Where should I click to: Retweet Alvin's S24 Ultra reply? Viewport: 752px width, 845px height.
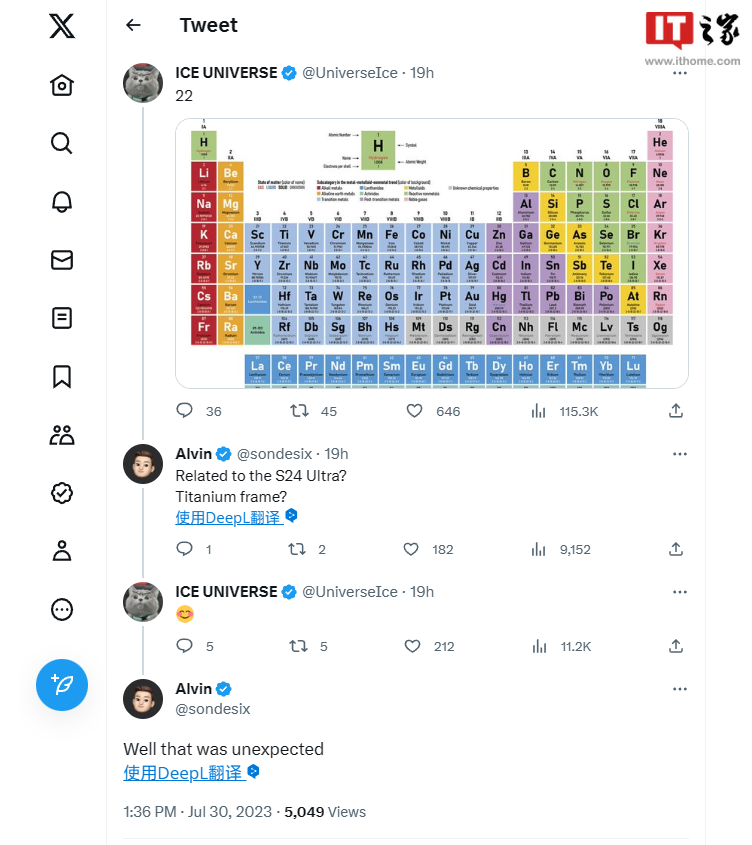(x=295, y=549)
